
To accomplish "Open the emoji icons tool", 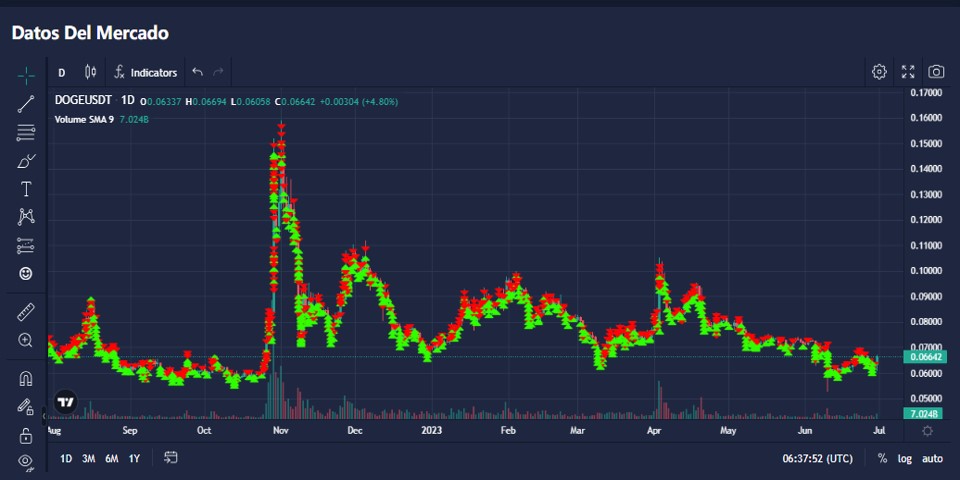I will [26, 273].
